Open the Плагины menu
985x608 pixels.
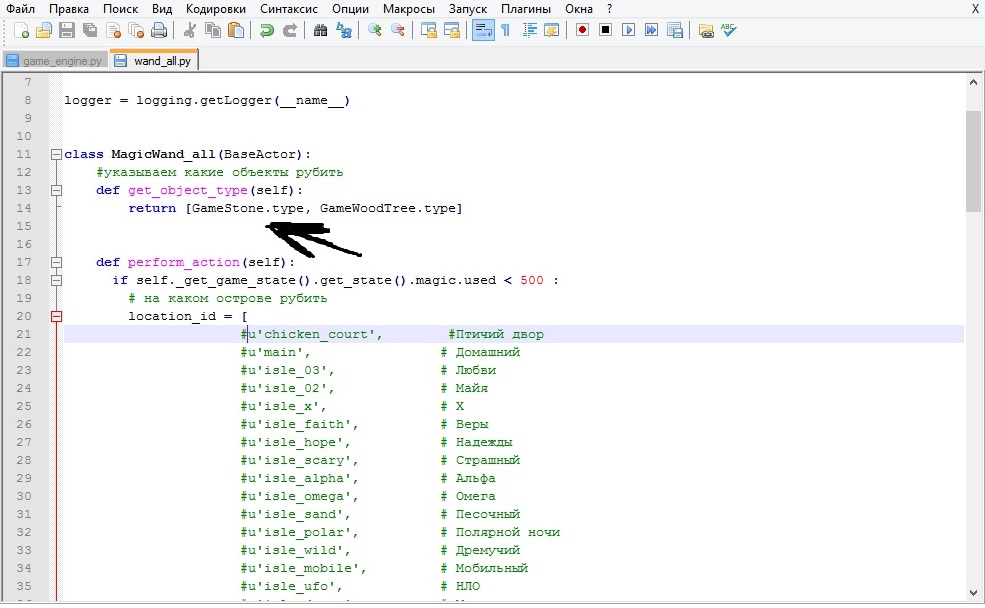point(526,9)
